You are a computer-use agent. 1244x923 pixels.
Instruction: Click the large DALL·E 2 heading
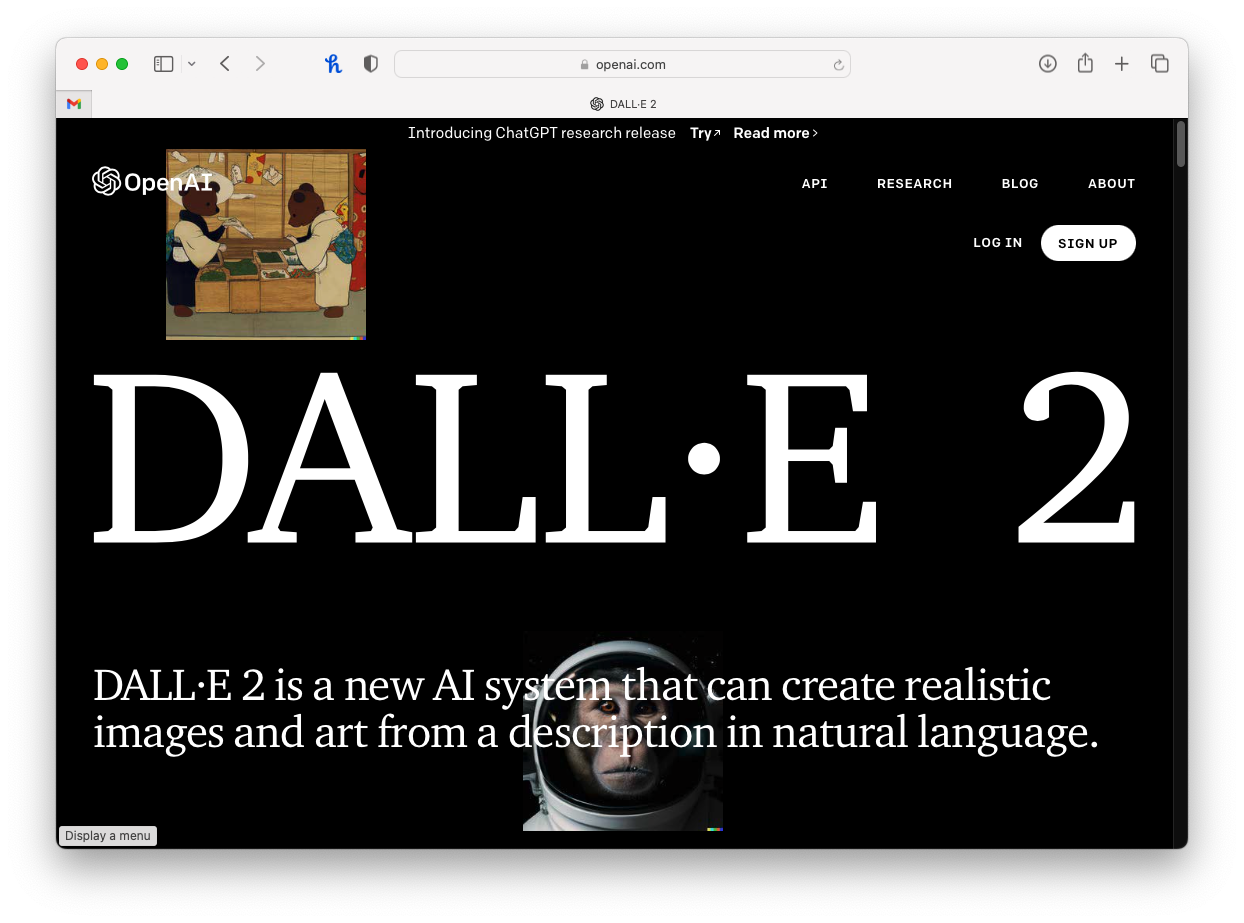coord(614,458)
